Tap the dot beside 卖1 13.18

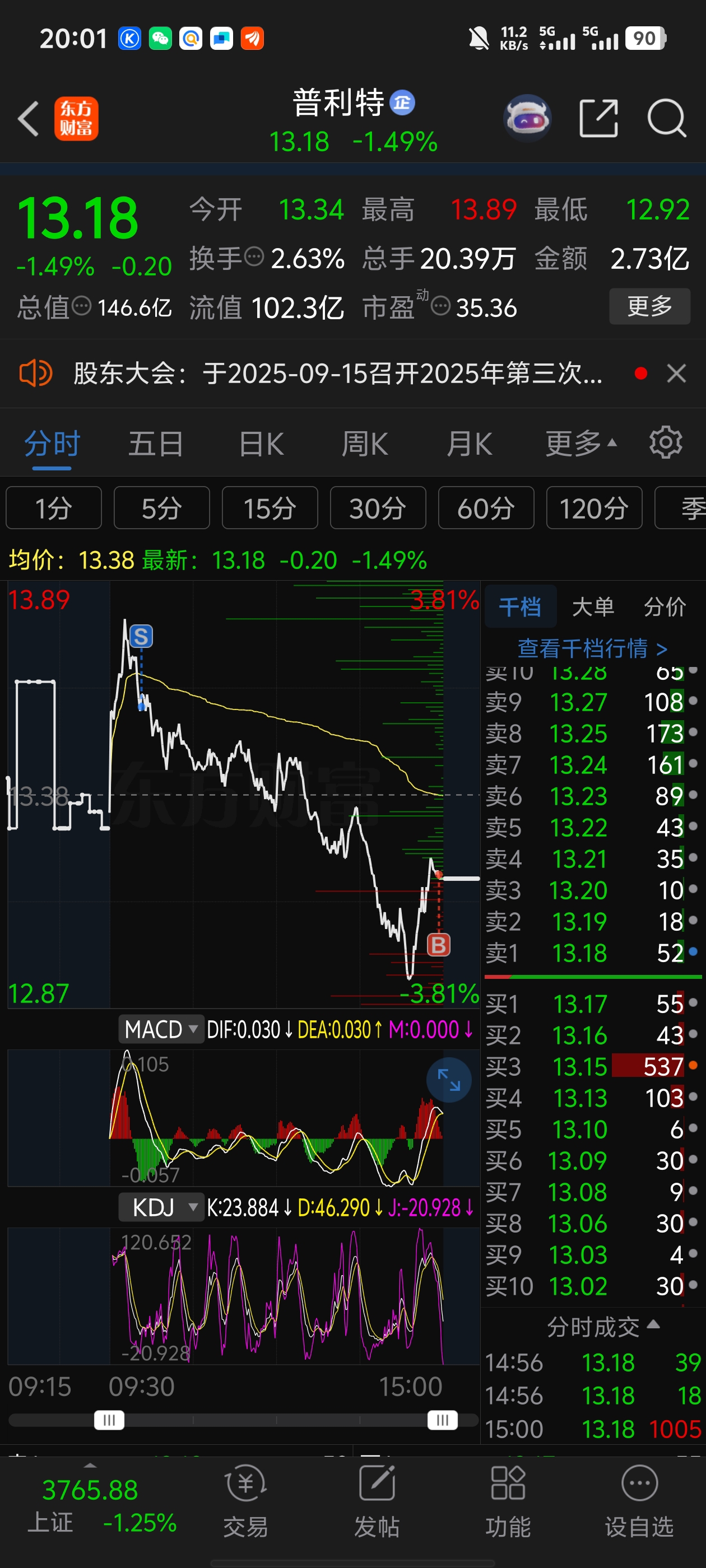tap(693, 951)
